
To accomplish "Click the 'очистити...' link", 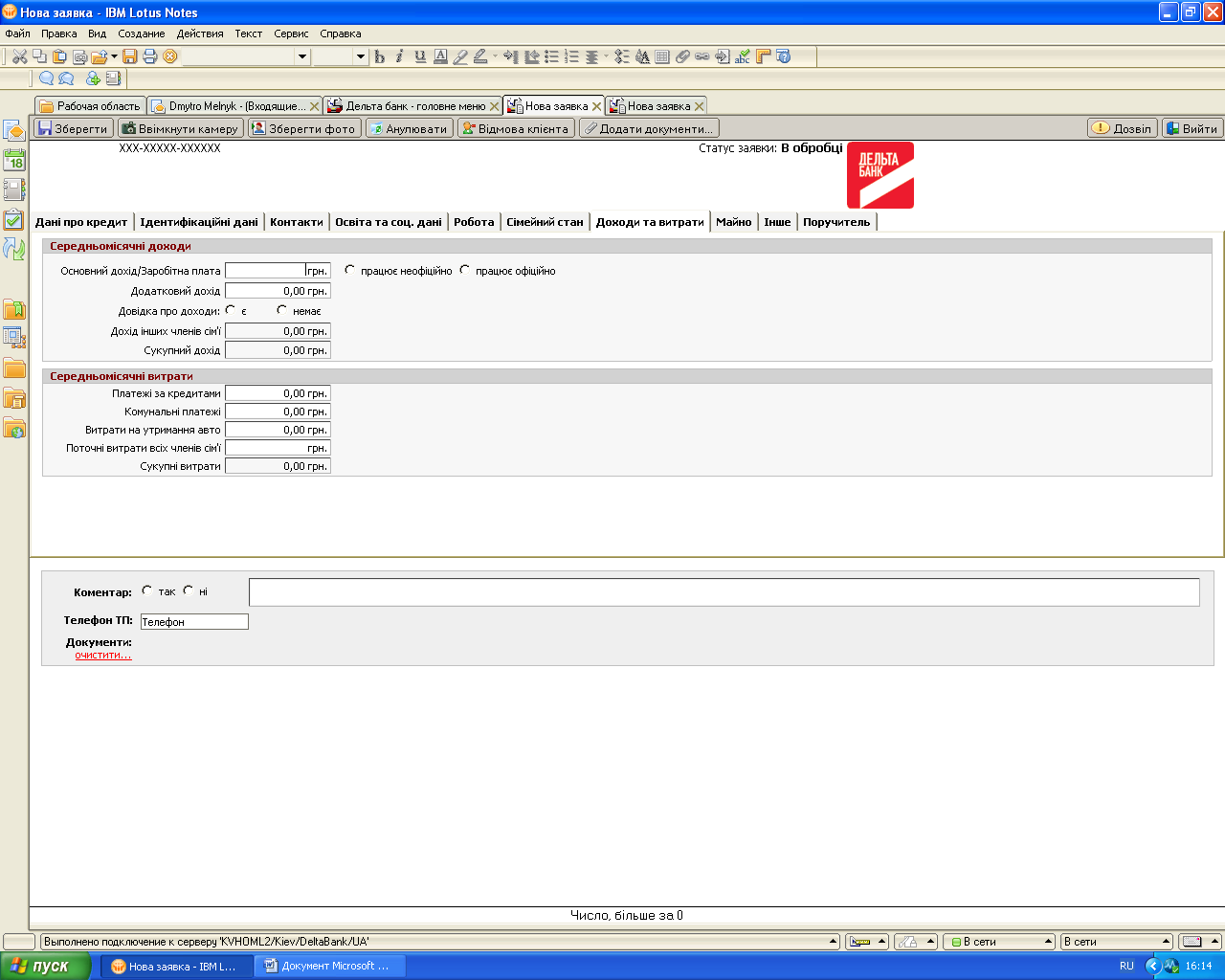I will pyautogui.click(x=103, y=655).
